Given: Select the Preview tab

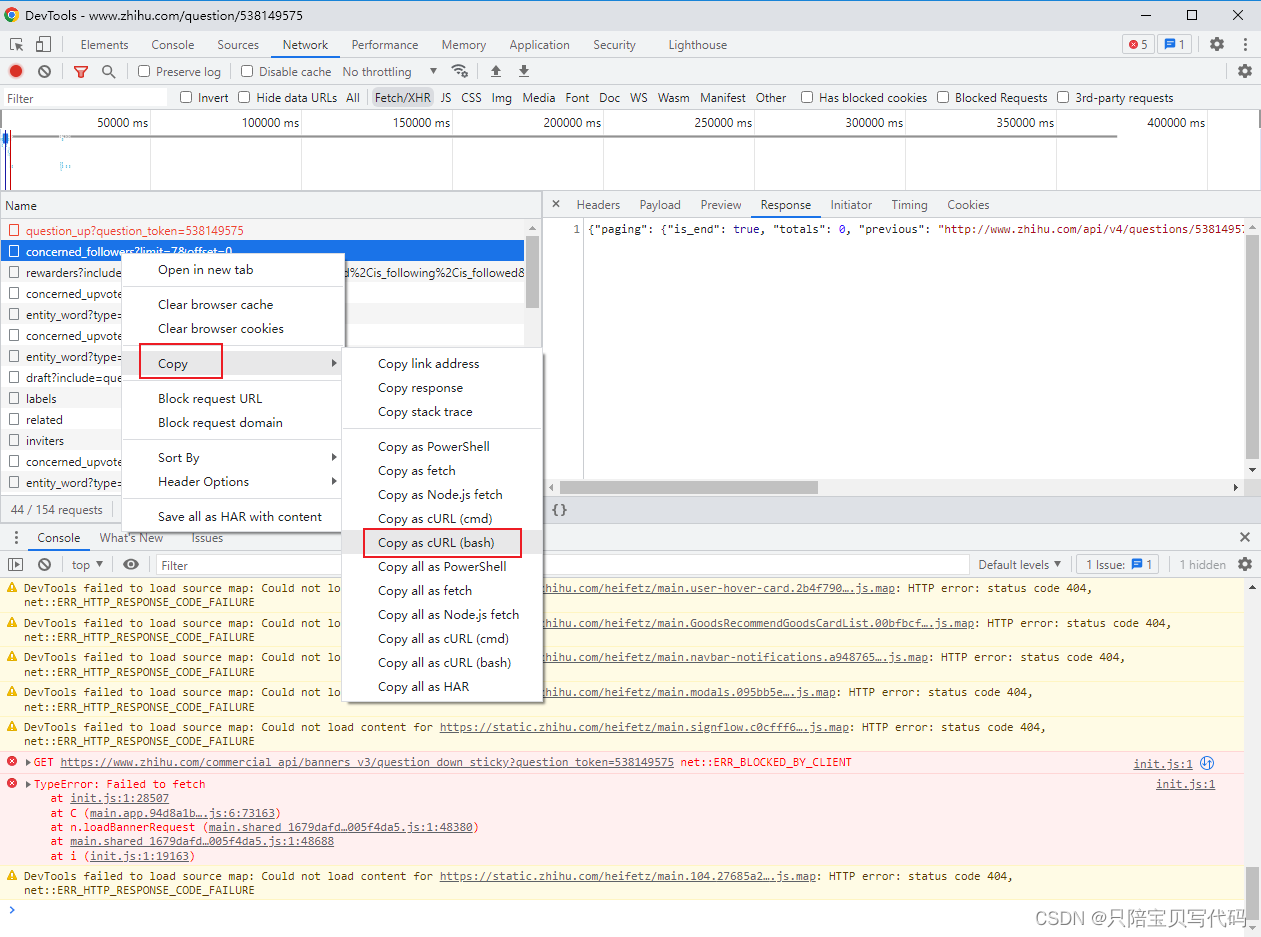Looking at the screenshot, I should [x=721, y=204].
